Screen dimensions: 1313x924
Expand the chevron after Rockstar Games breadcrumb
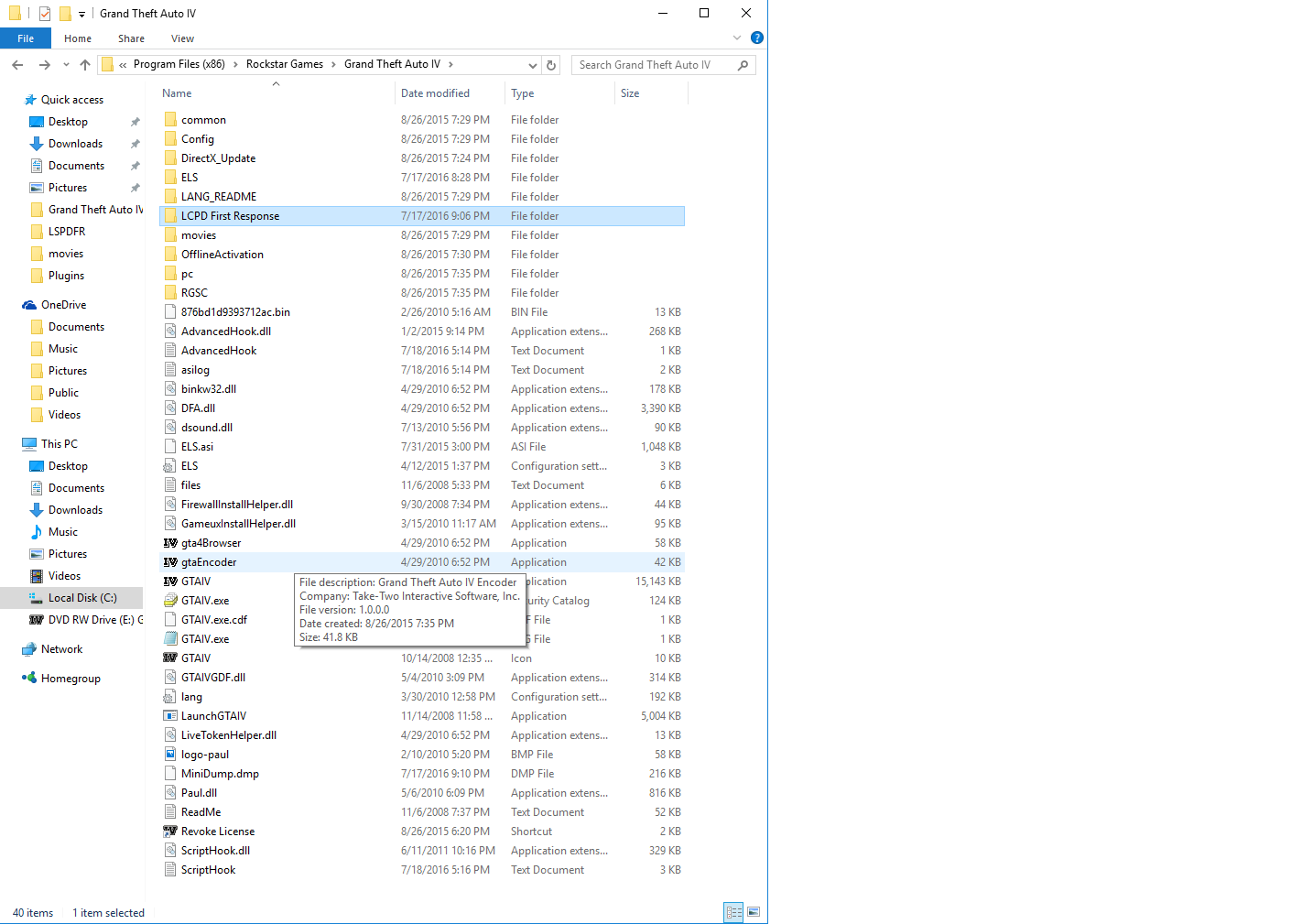[x=333, y=65]
